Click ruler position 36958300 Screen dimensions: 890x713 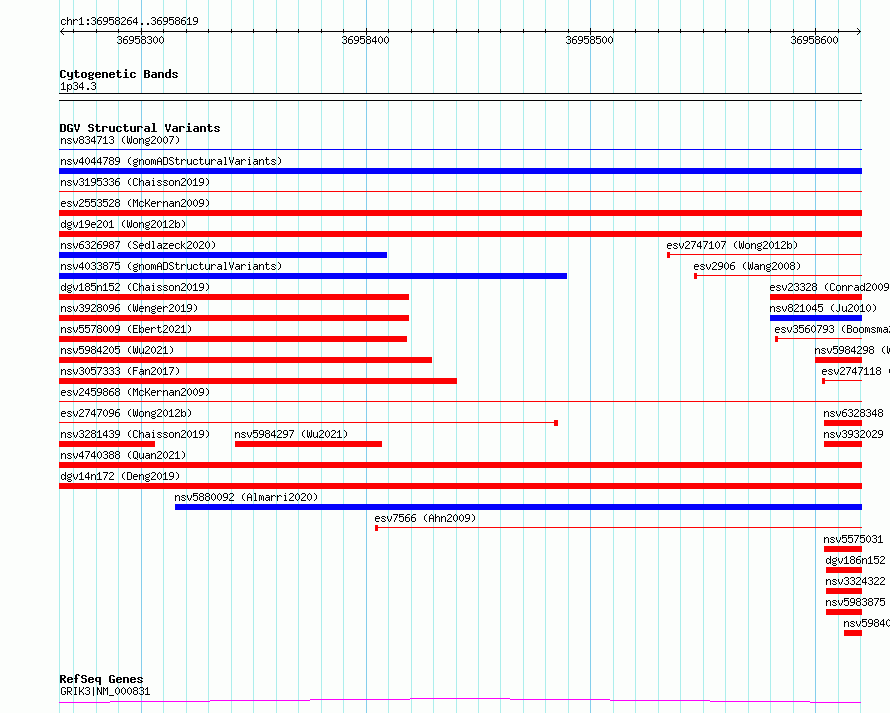[140, 40]
